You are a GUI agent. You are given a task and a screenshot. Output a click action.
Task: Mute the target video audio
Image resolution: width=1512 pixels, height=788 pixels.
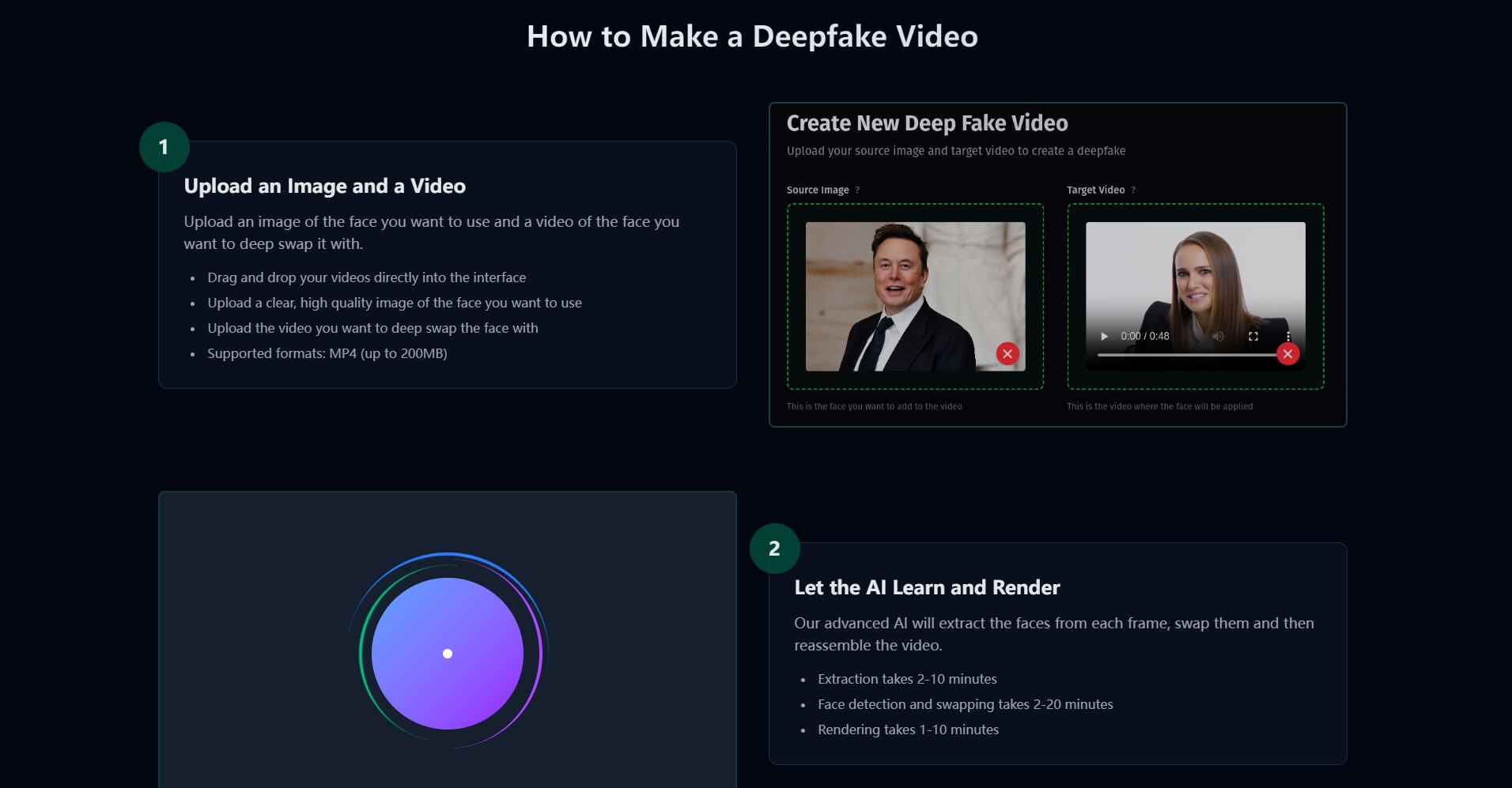(1218, 336)
